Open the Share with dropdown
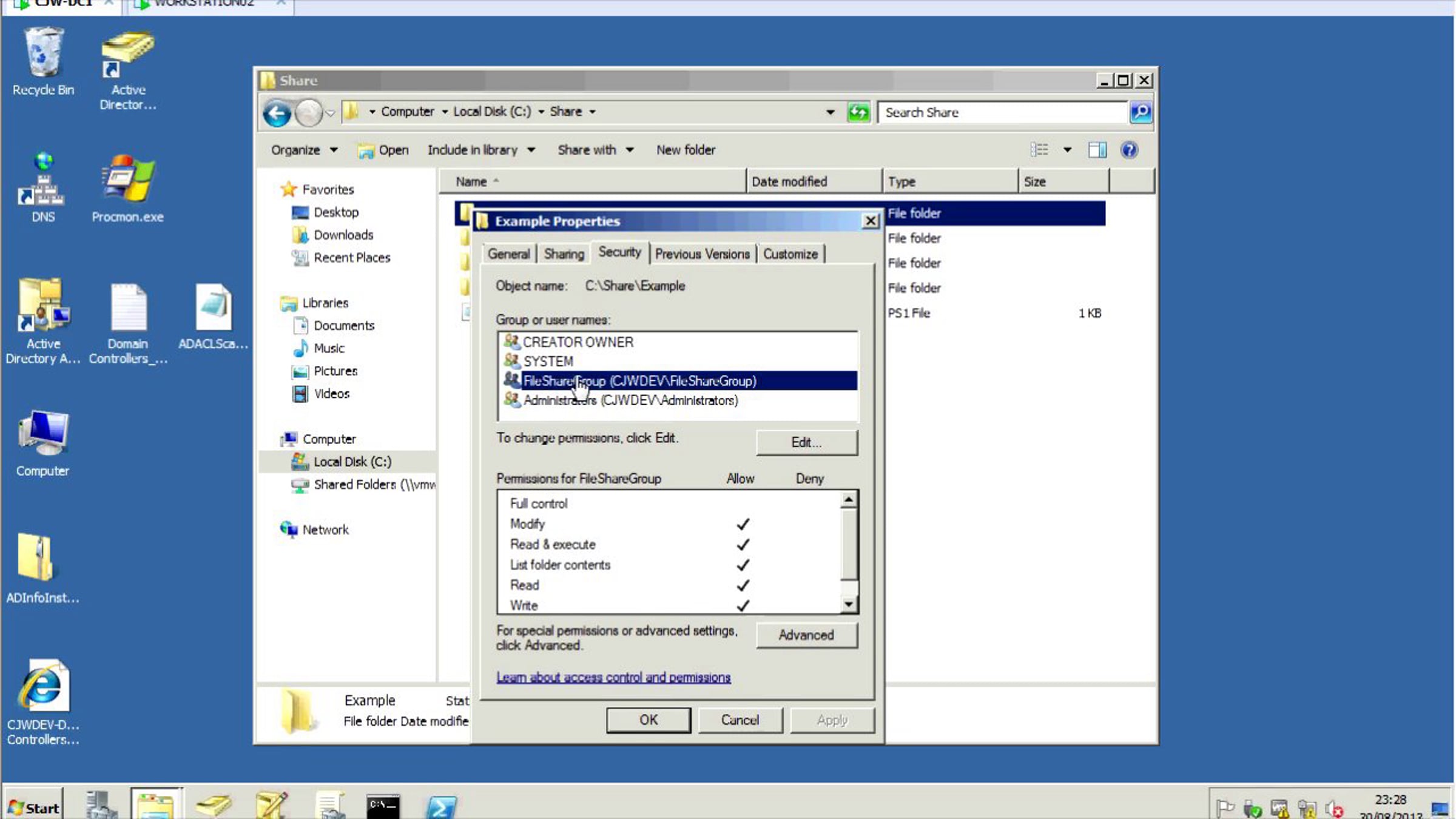Viewport: 1456px width, 819px height. point(596,150)
